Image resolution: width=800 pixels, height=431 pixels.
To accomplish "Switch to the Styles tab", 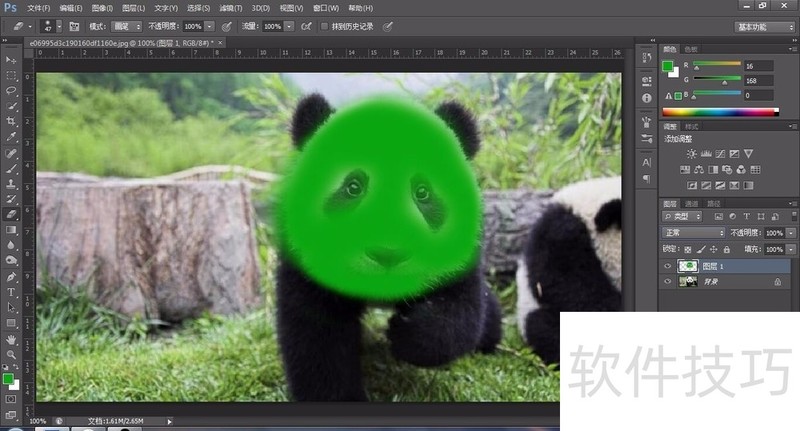I will coord(691,126).
